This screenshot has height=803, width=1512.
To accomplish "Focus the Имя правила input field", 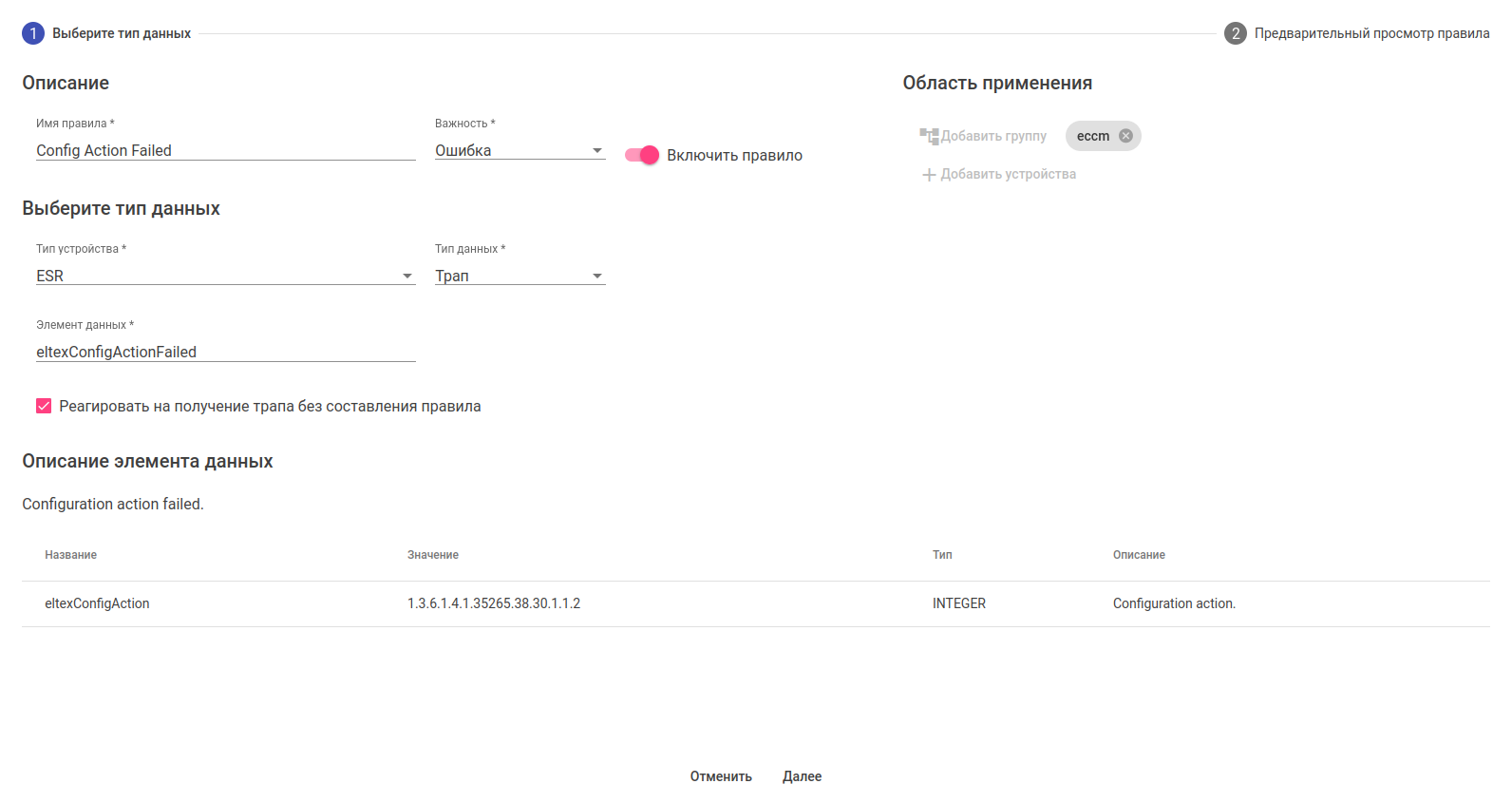I will pos(225,150).
